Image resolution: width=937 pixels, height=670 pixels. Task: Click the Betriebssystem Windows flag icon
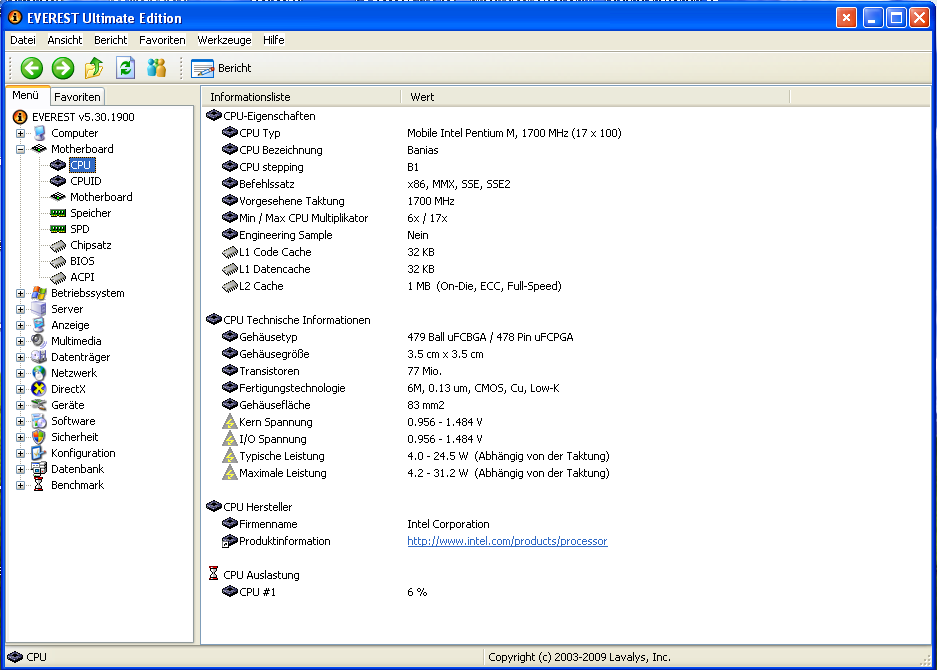tap(39, 293)
